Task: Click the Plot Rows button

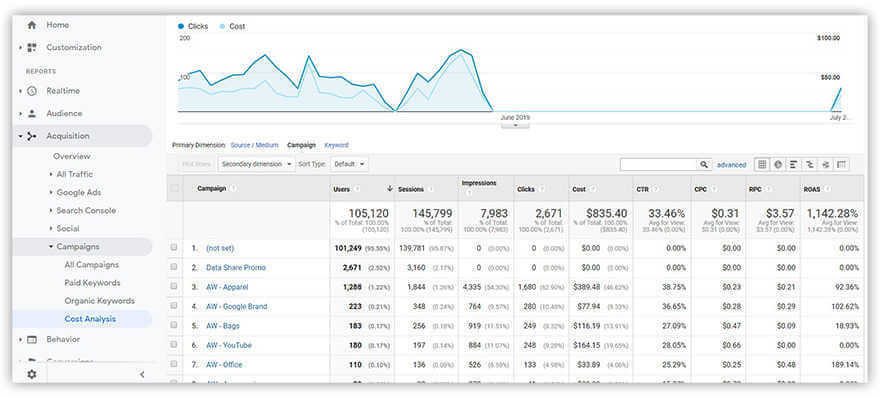Action: tap(196, 164)
